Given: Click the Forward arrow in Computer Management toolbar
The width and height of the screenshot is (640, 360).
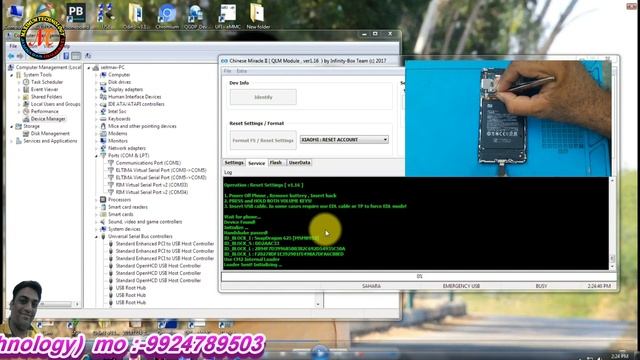Looking at the screenshot, I should point(20,56).
